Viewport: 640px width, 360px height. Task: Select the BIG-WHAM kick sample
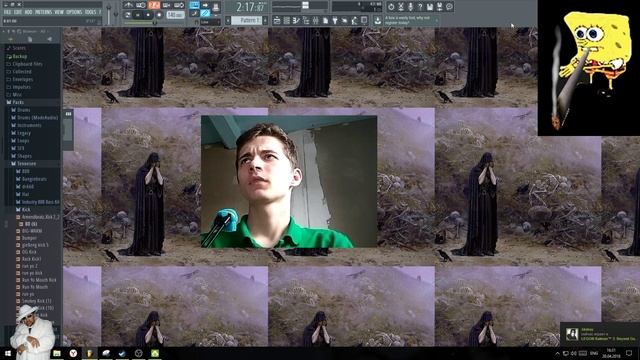pyautogui.click(x=32, y=231)
